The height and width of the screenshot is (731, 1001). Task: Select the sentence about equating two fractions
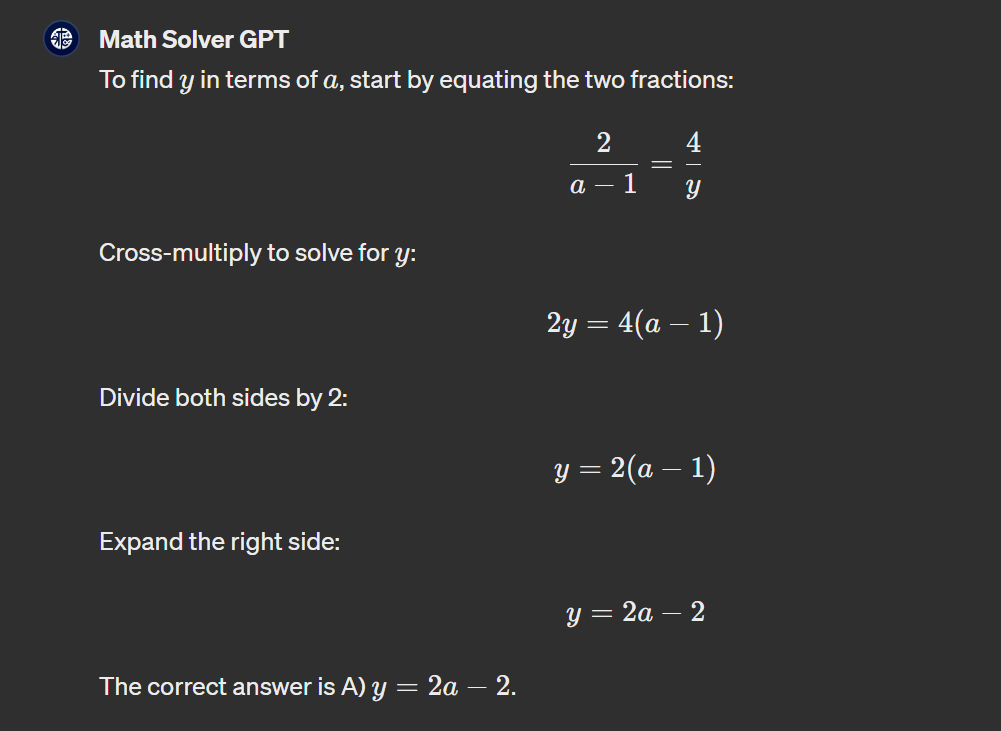416,80
